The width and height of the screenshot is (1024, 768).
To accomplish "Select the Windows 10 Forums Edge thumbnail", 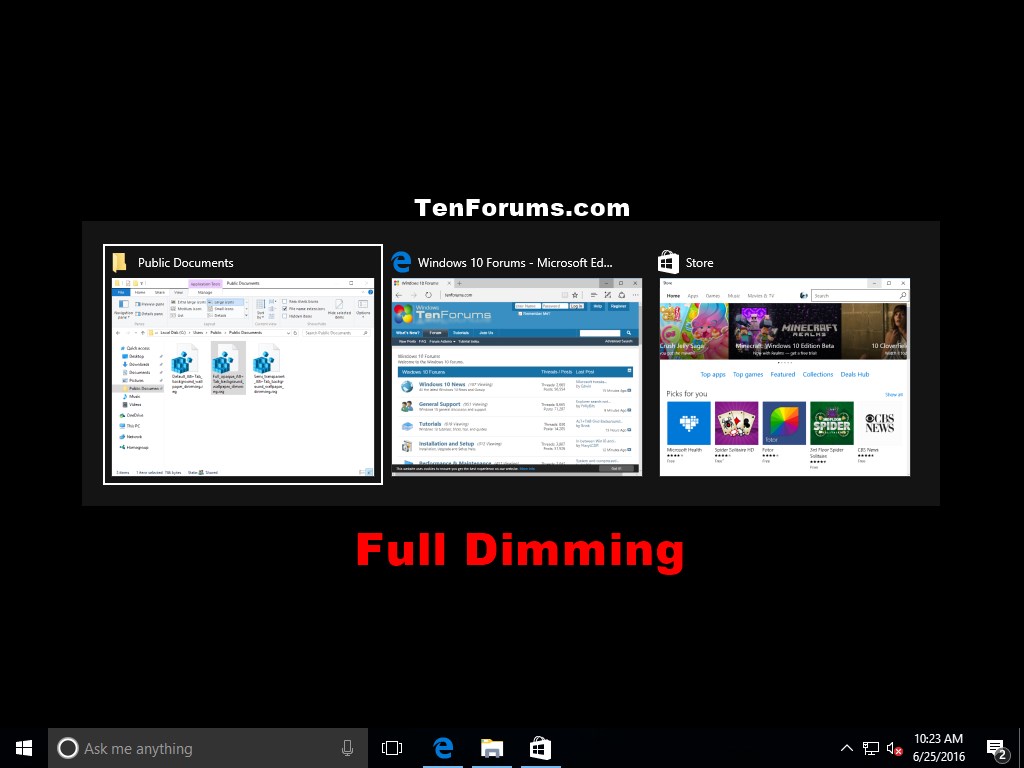I will click(x=517, y=377).
